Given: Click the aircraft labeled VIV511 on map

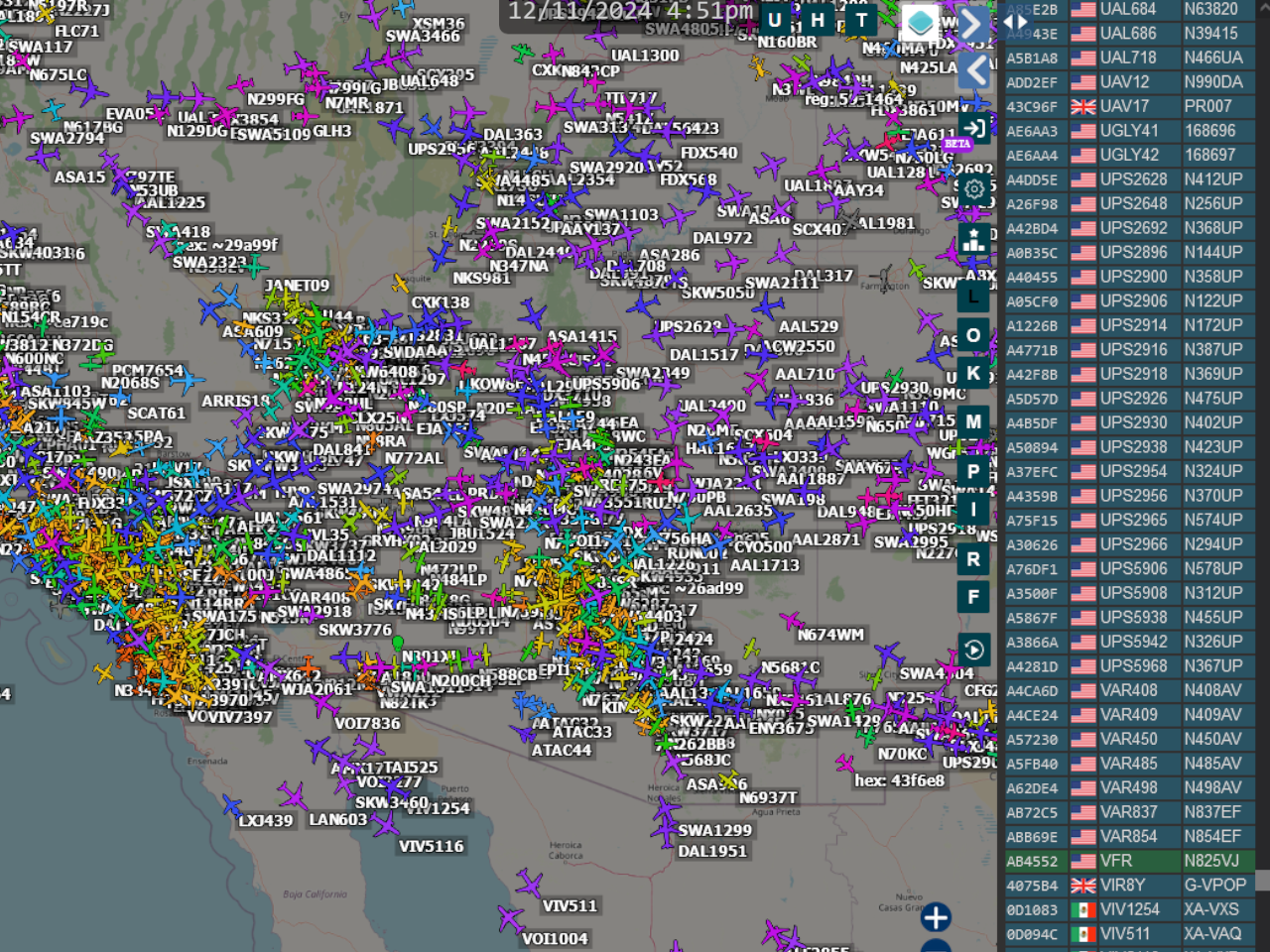Looking at the screenshot, I should pyautogui.click(x=530, y=883).
